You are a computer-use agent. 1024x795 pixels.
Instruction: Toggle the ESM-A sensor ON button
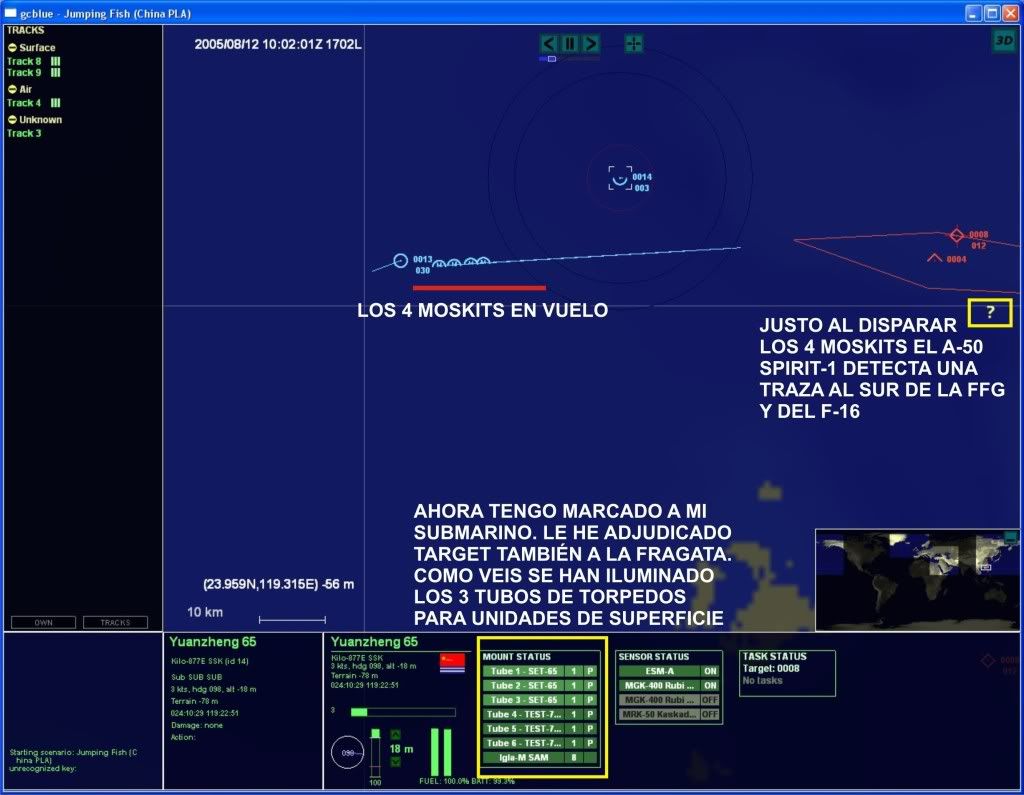point(709,671)
